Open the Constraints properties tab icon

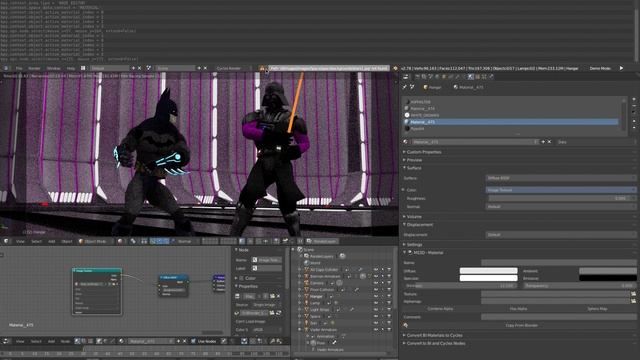[x=451, y=76]
